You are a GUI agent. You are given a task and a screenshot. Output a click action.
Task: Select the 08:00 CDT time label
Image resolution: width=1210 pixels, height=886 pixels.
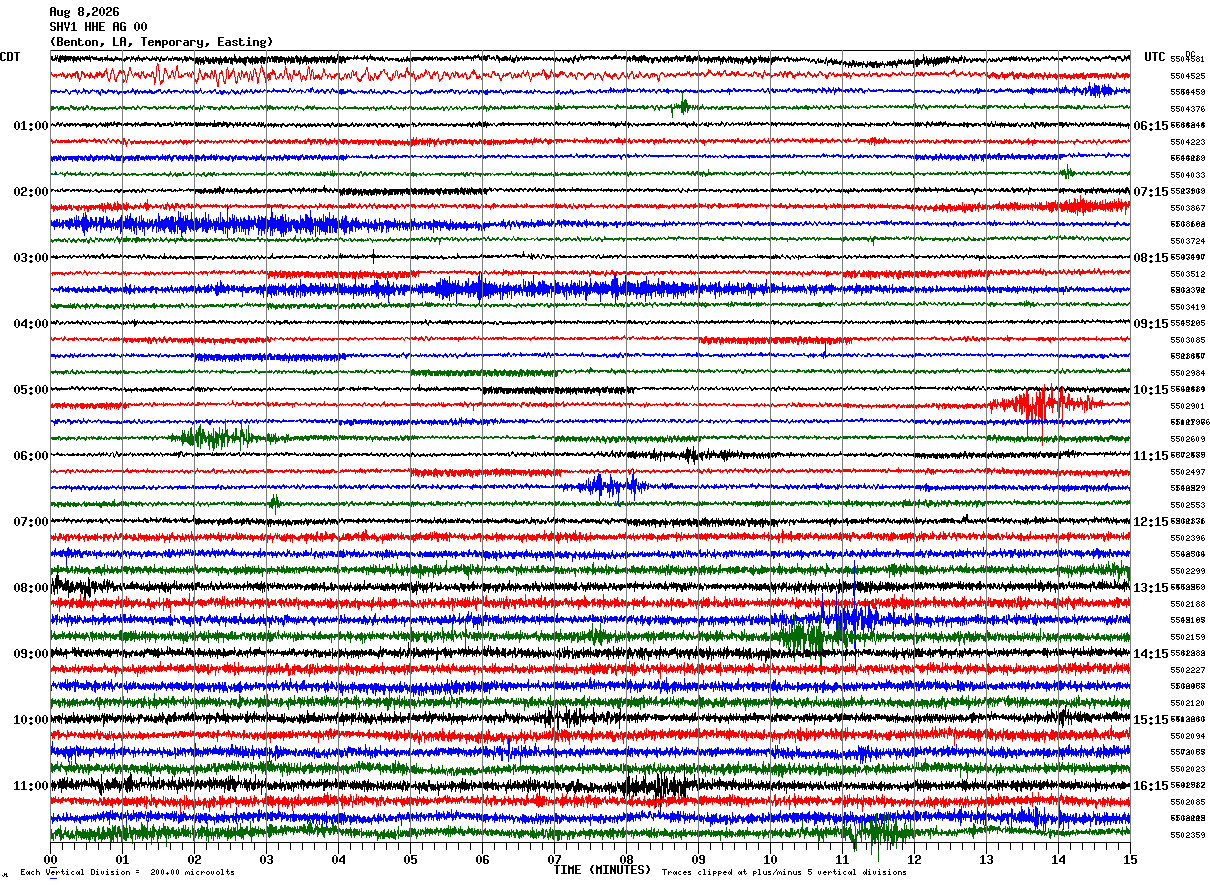pos(31,588)
